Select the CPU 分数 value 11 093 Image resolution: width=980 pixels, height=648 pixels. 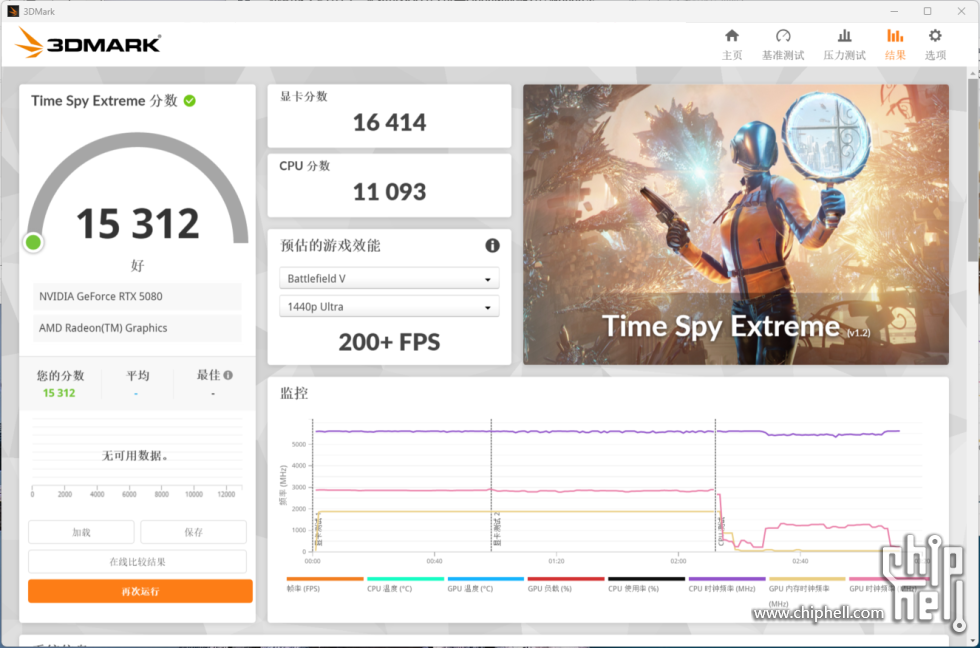point(389,192)
